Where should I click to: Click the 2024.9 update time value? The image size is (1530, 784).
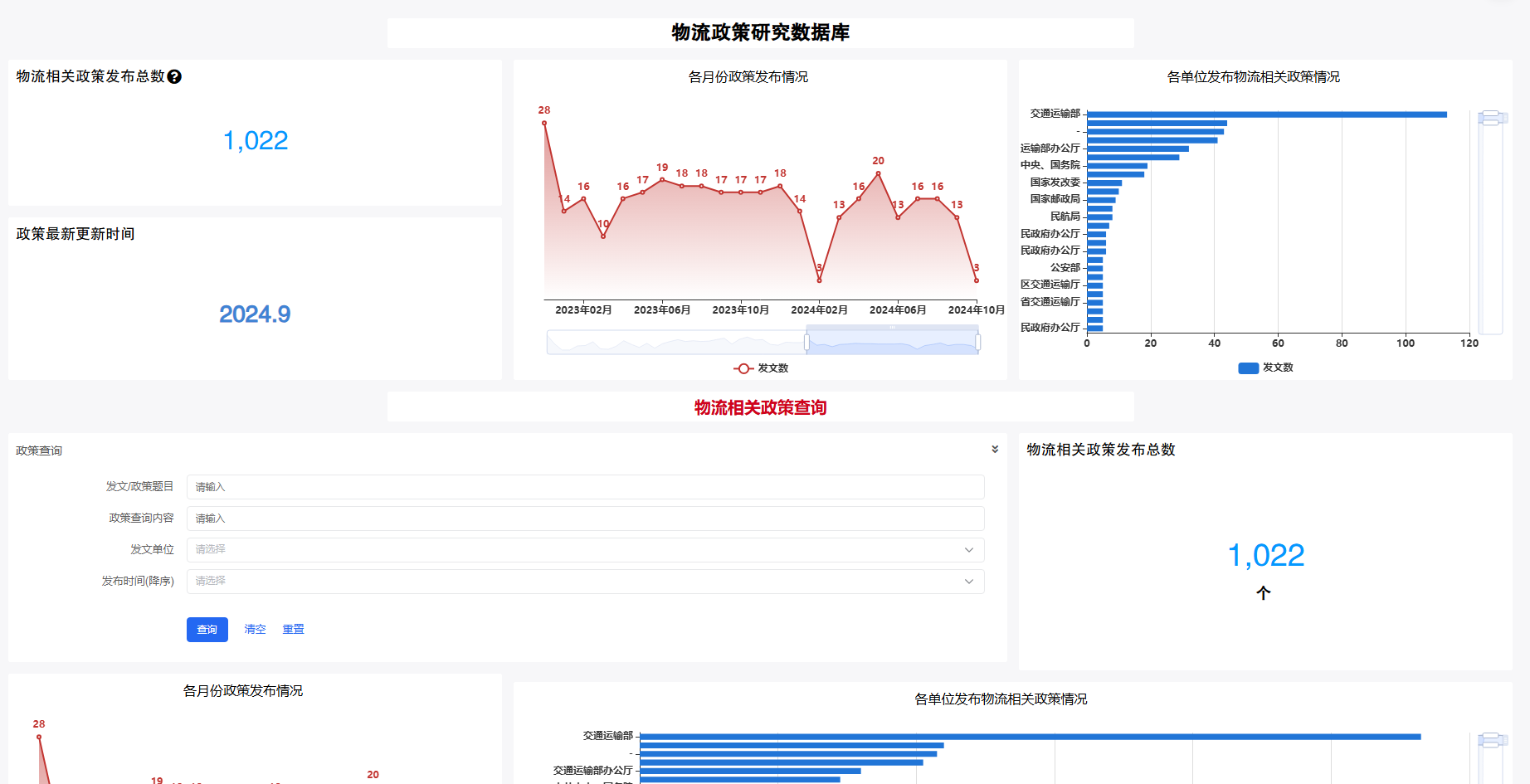click(x=255, y=314)
